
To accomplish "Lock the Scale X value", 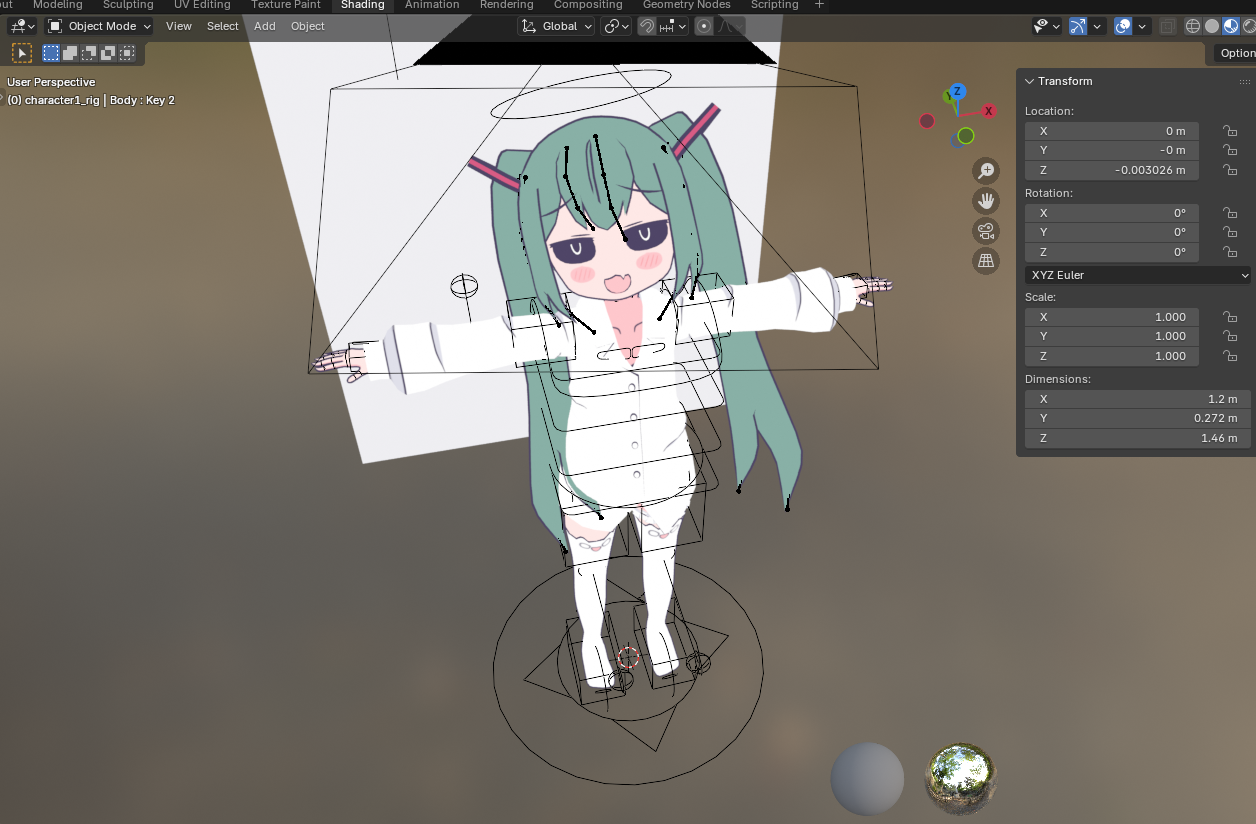I will pos(1229,317).
